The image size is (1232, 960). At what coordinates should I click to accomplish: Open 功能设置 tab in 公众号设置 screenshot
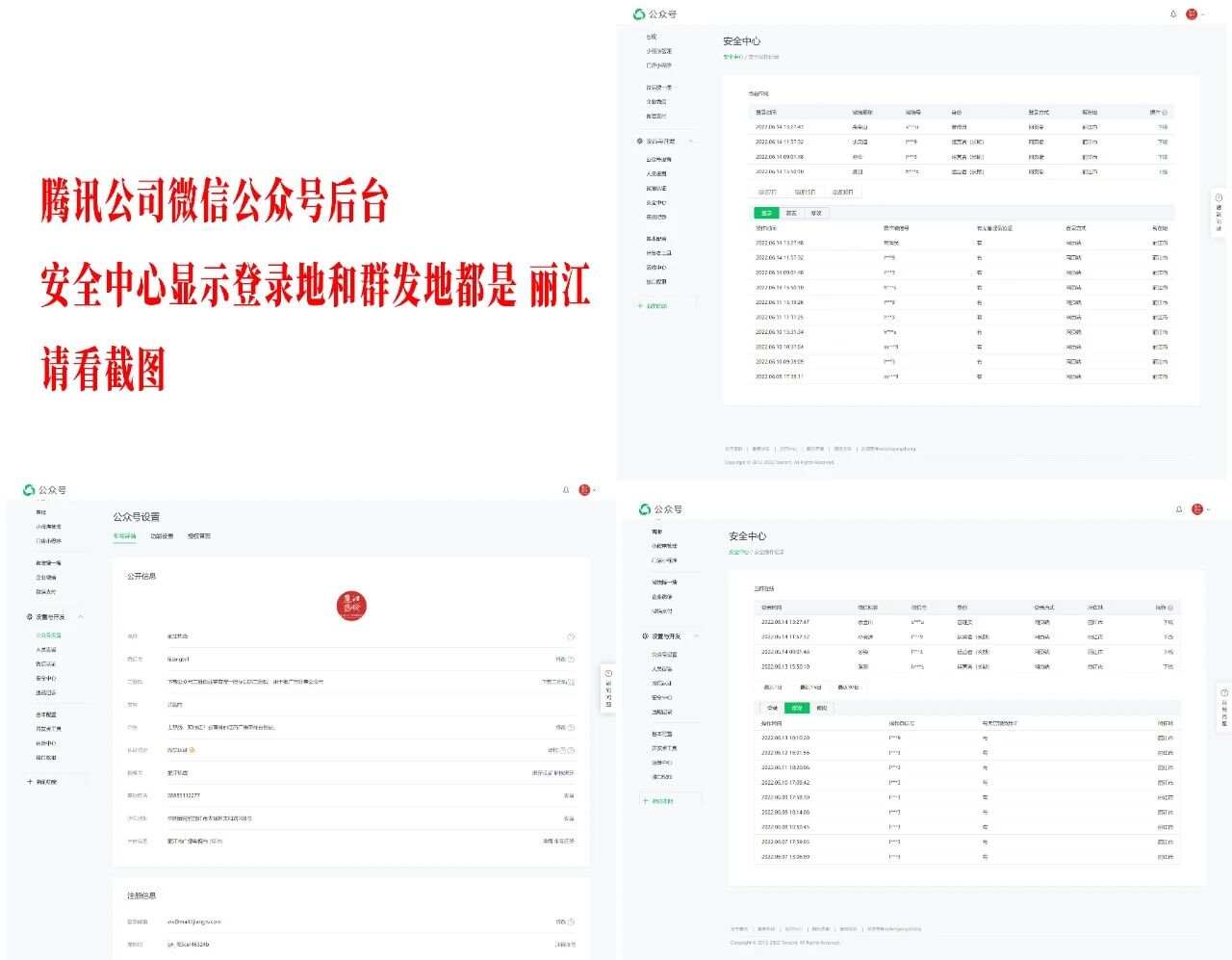(x=162, y=536)
